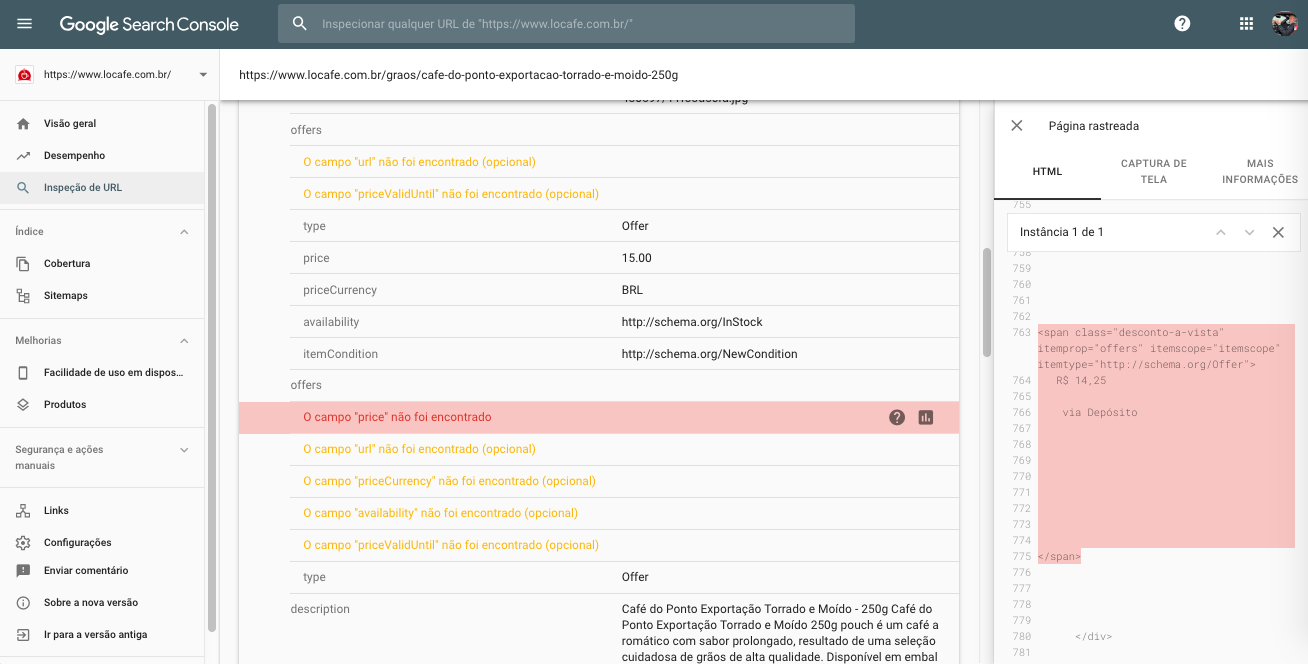The width and height of the screenshot is (1308, 664).
Task: Close the Instância 1 de 1 bar
Action: 1278,232
